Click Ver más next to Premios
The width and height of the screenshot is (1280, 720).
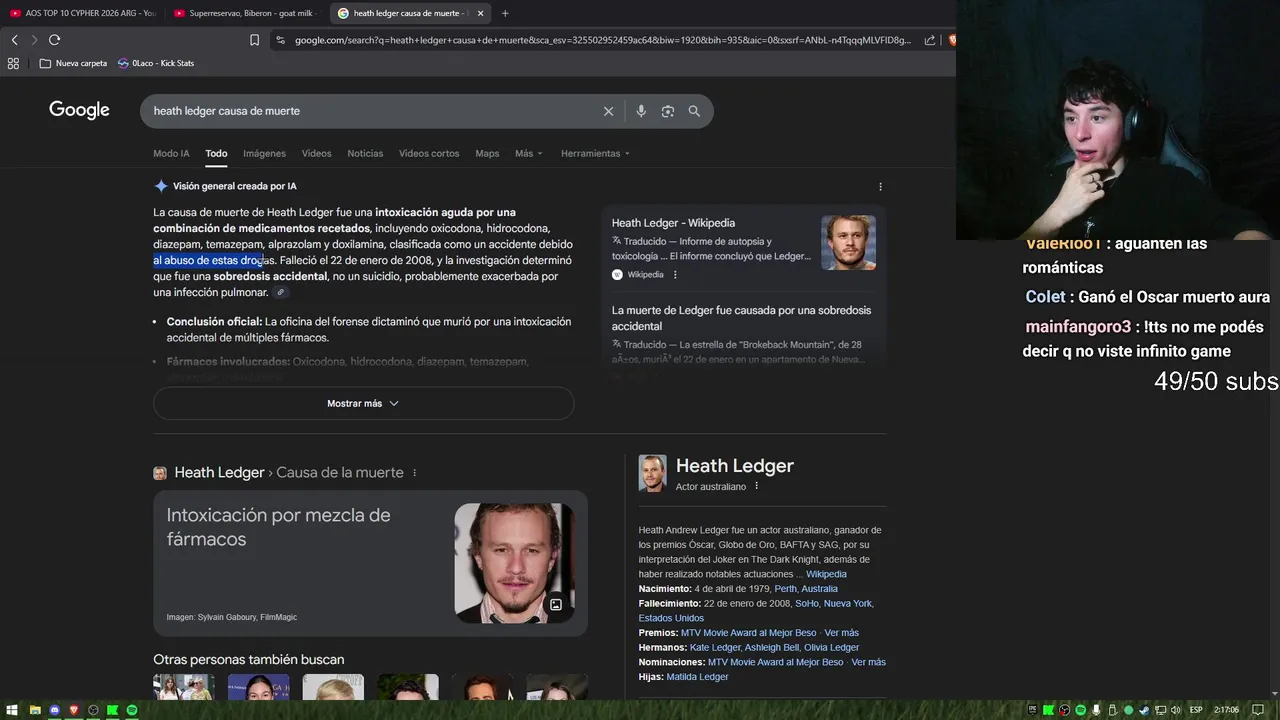(841, 633)
